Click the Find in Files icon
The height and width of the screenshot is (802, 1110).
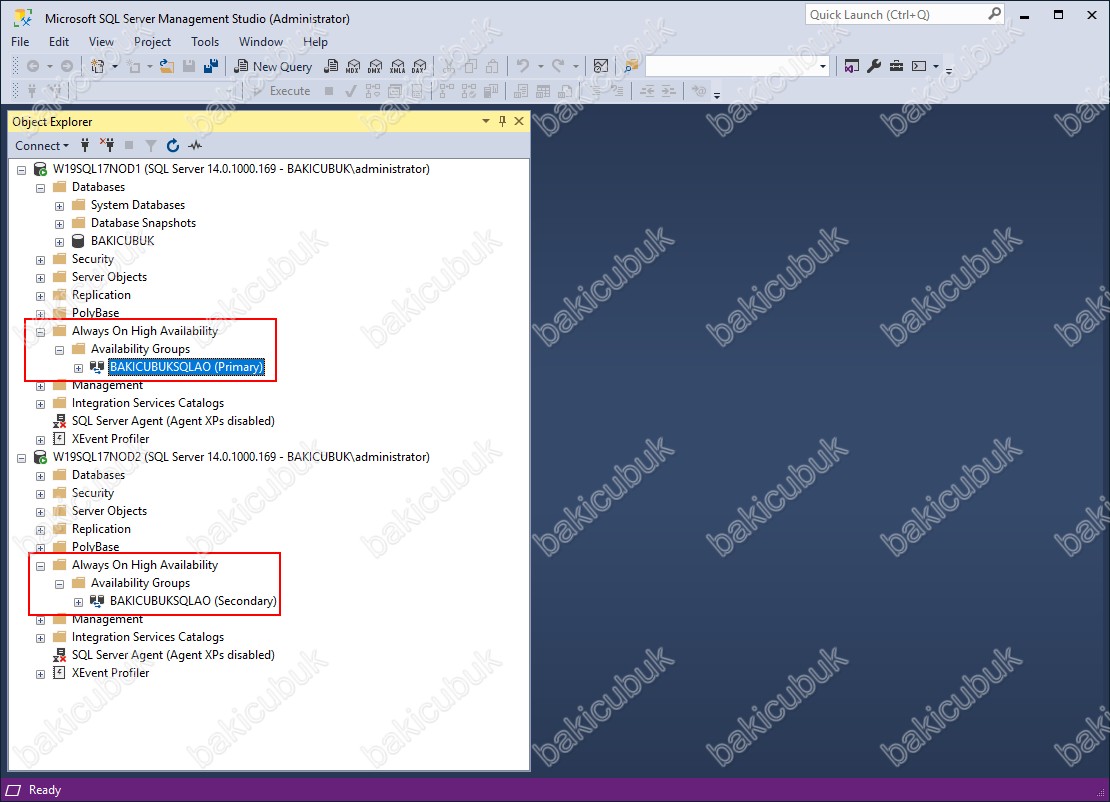pyautogui.click(x=631, y=67)
